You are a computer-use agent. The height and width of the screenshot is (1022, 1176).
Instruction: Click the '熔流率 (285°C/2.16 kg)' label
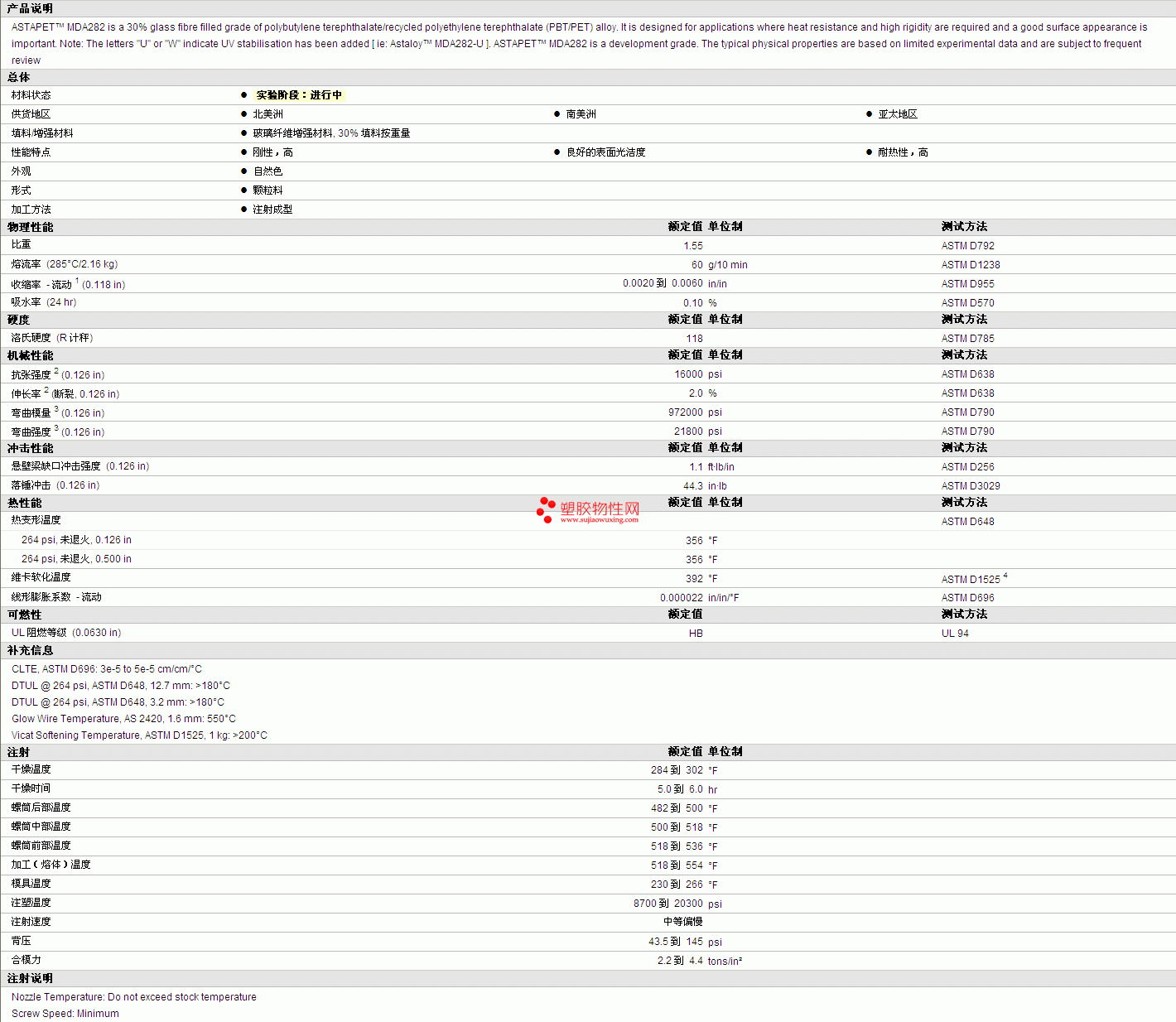click(x=65, y=264)
